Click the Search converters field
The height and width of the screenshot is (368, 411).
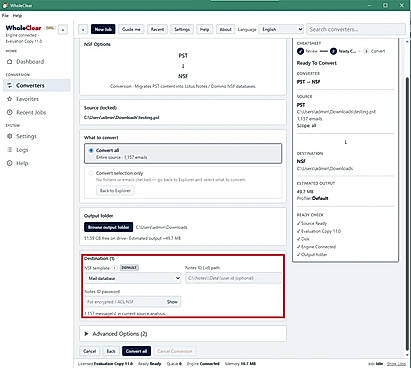(x=356, y=29)
